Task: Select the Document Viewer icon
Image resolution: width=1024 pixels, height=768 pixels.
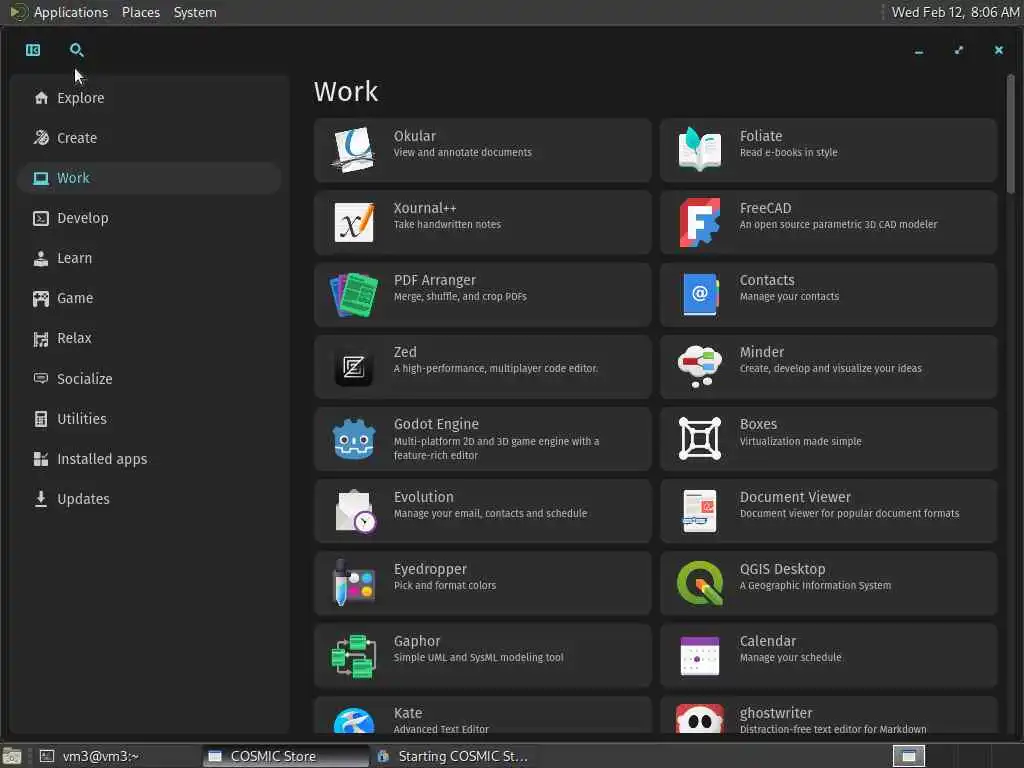Action: [699, 511]
